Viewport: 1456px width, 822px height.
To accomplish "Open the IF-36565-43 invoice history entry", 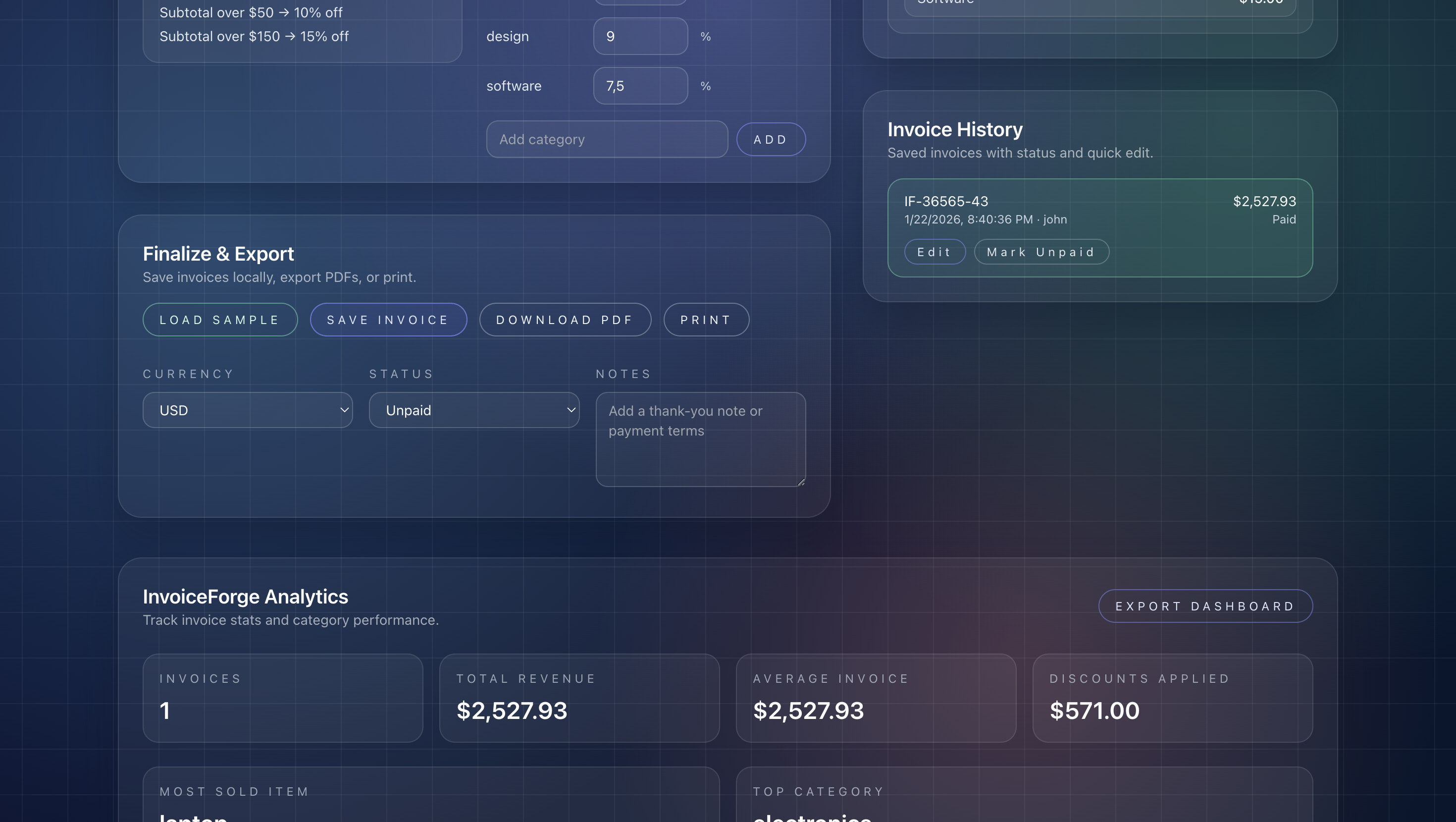I will 1099,210.
